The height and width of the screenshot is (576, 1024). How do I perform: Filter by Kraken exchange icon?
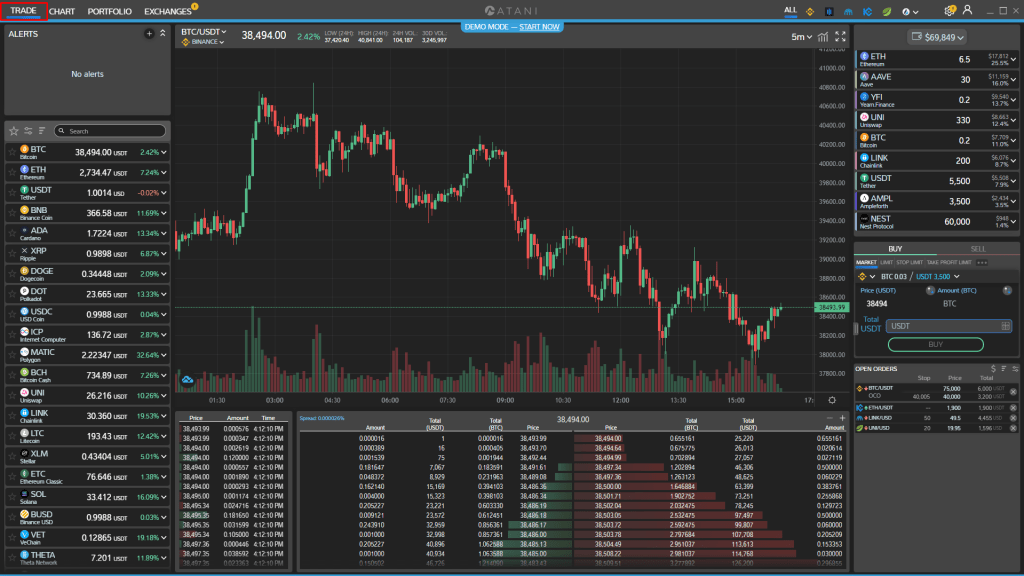pos(848,12)
